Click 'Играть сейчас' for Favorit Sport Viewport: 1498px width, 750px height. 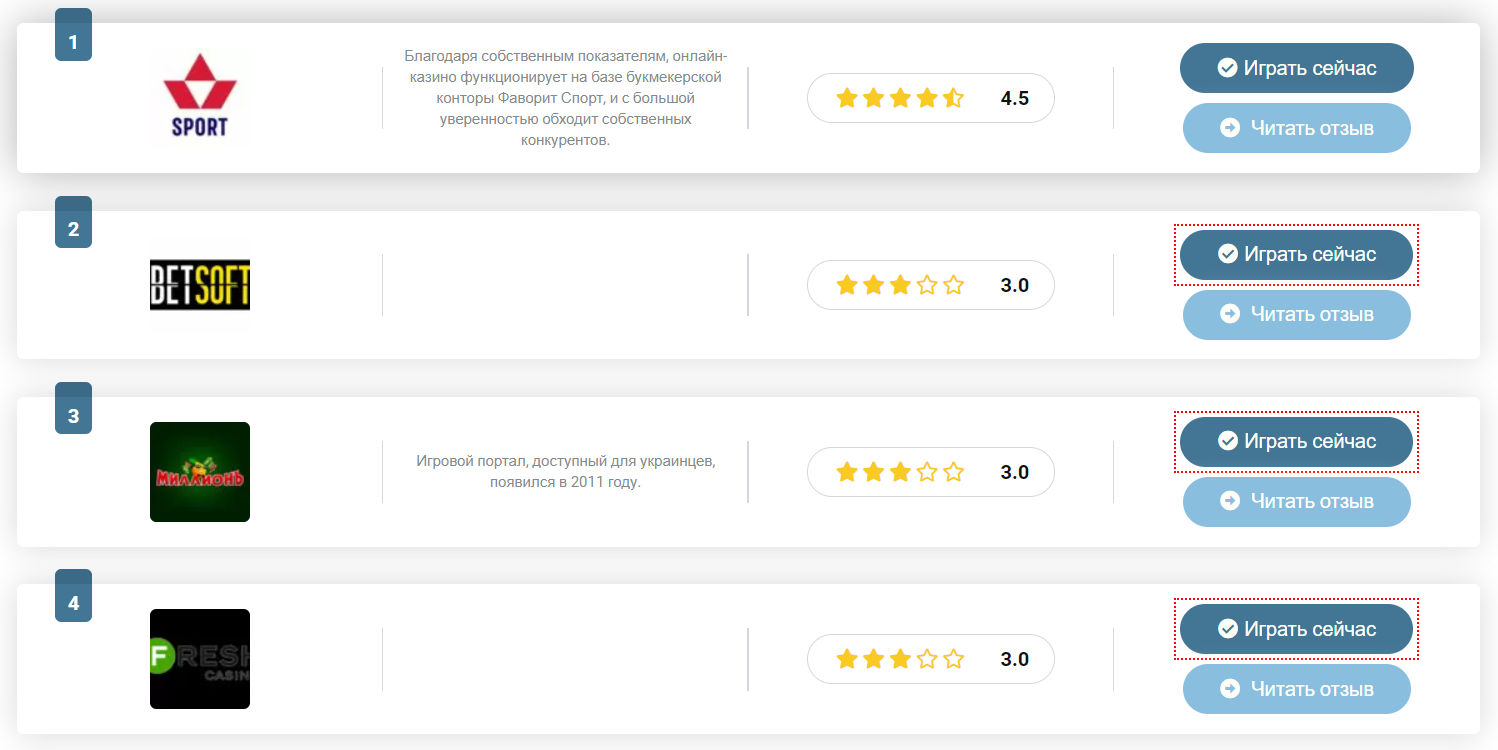(x=1296, y=68)
